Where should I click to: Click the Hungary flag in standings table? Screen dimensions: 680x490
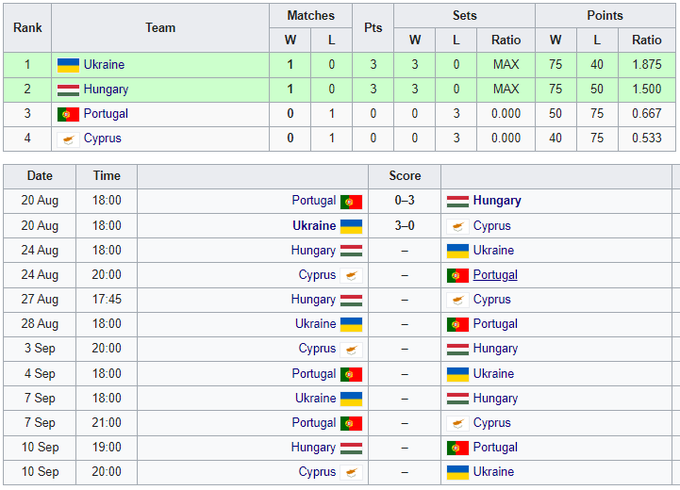(x=68, y=90)
